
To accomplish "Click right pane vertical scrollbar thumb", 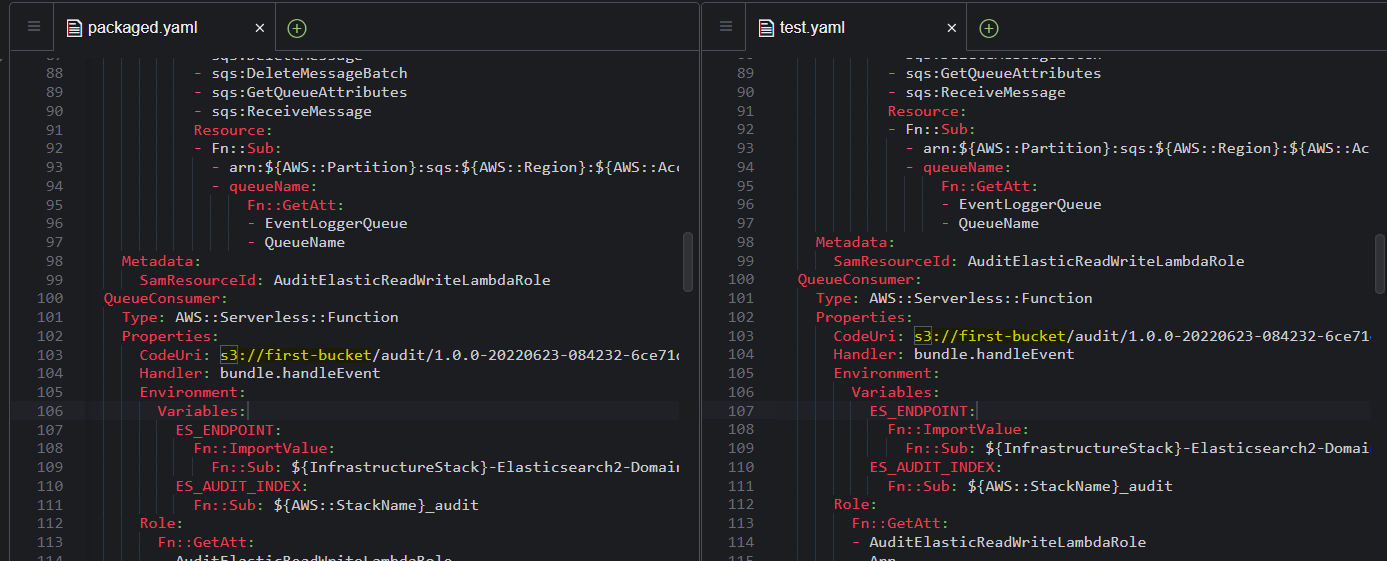I will click(x=1380, y=263).
